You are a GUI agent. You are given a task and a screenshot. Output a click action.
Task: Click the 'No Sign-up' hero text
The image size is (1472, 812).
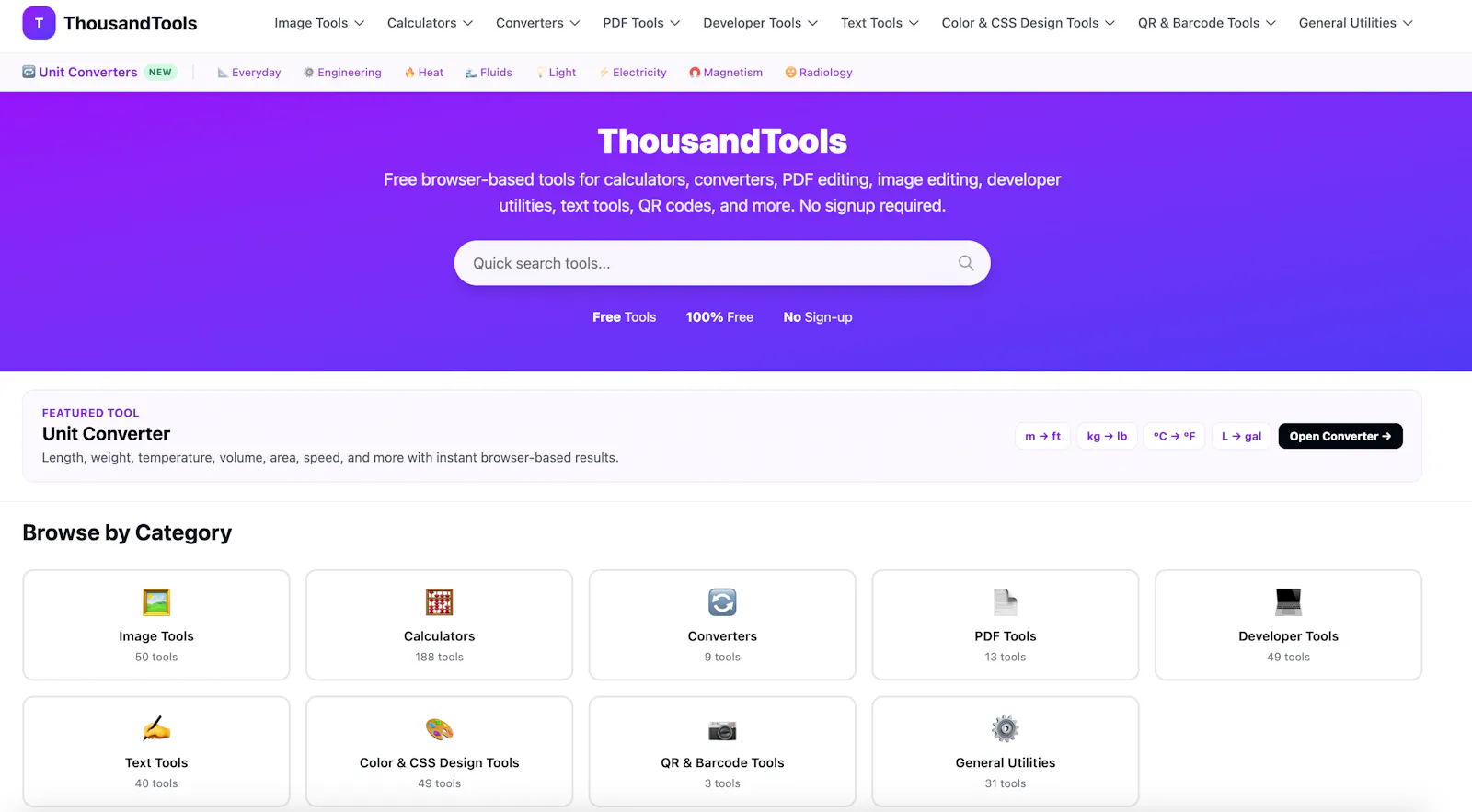pos(818,317)
